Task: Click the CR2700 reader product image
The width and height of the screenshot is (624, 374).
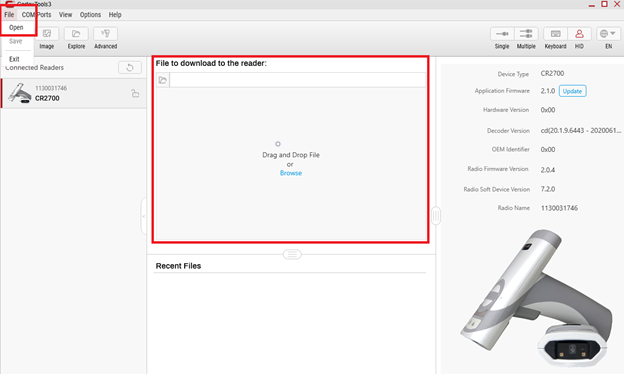Action: click(x=537, y=298)
